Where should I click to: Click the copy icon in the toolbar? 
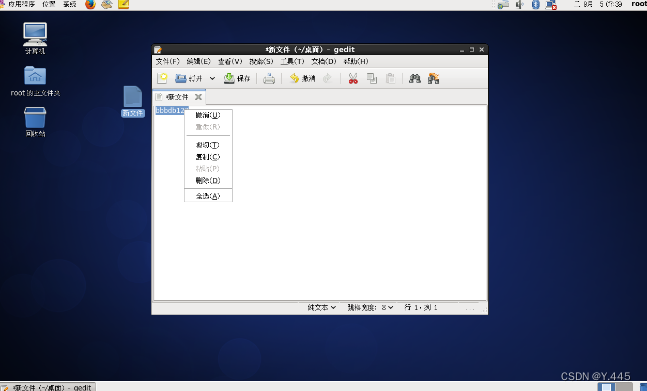tap(372, 78)
